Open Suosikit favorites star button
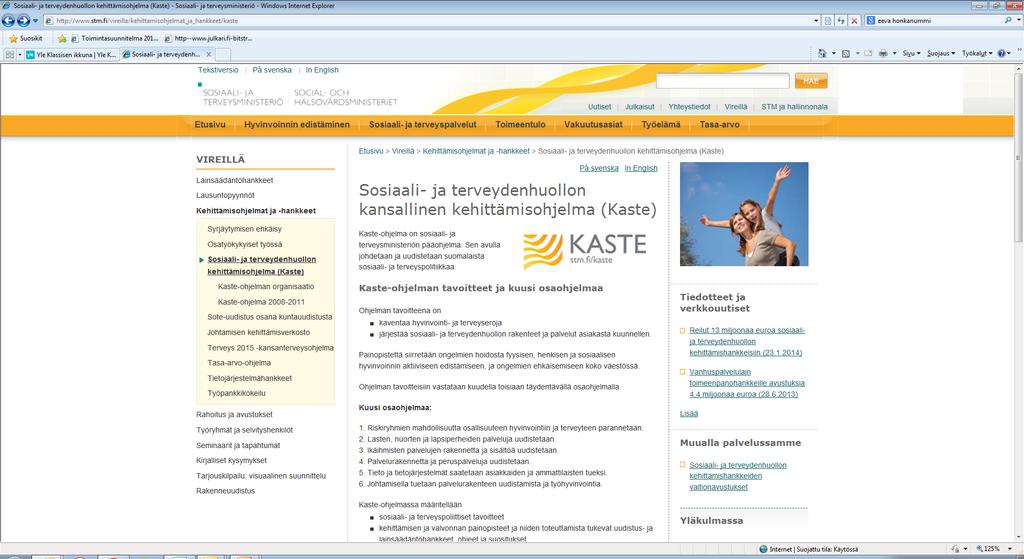 pyautogui.click(x=26, y=39)
